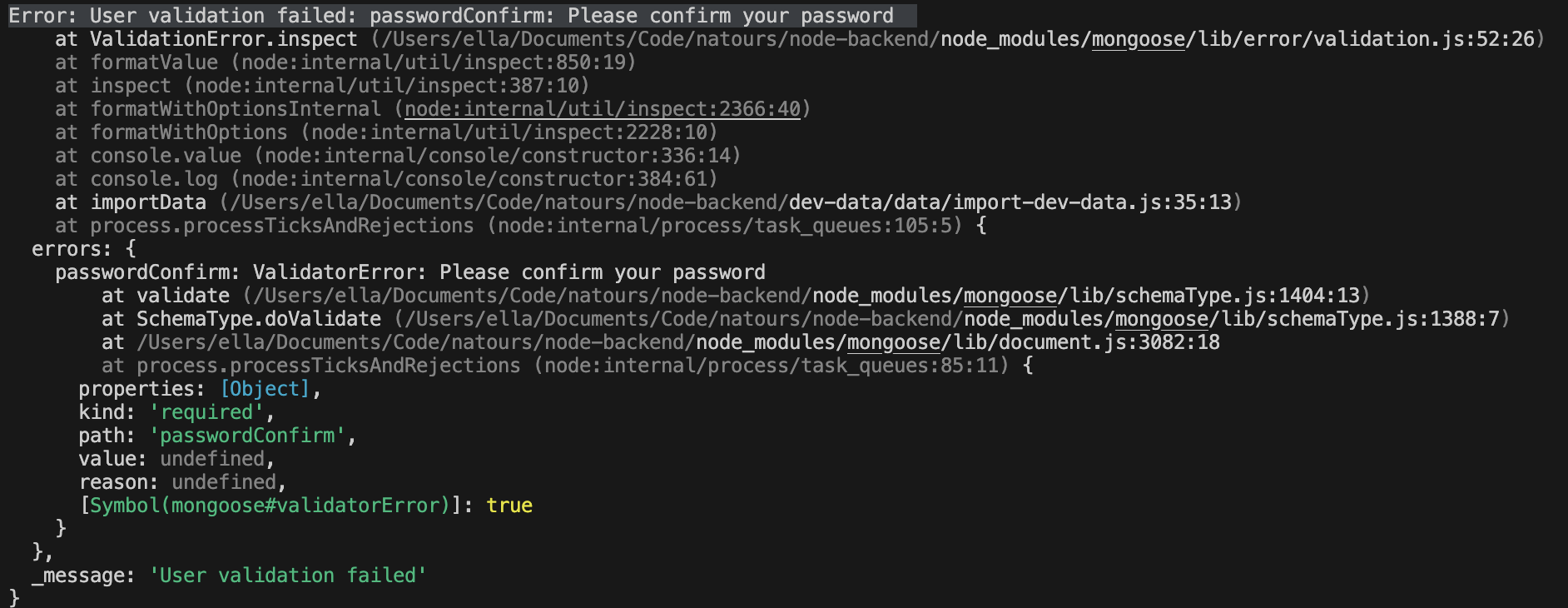1568x608 pixels.
Task: Click the "errors: {" line
Action: pos(83,249)
